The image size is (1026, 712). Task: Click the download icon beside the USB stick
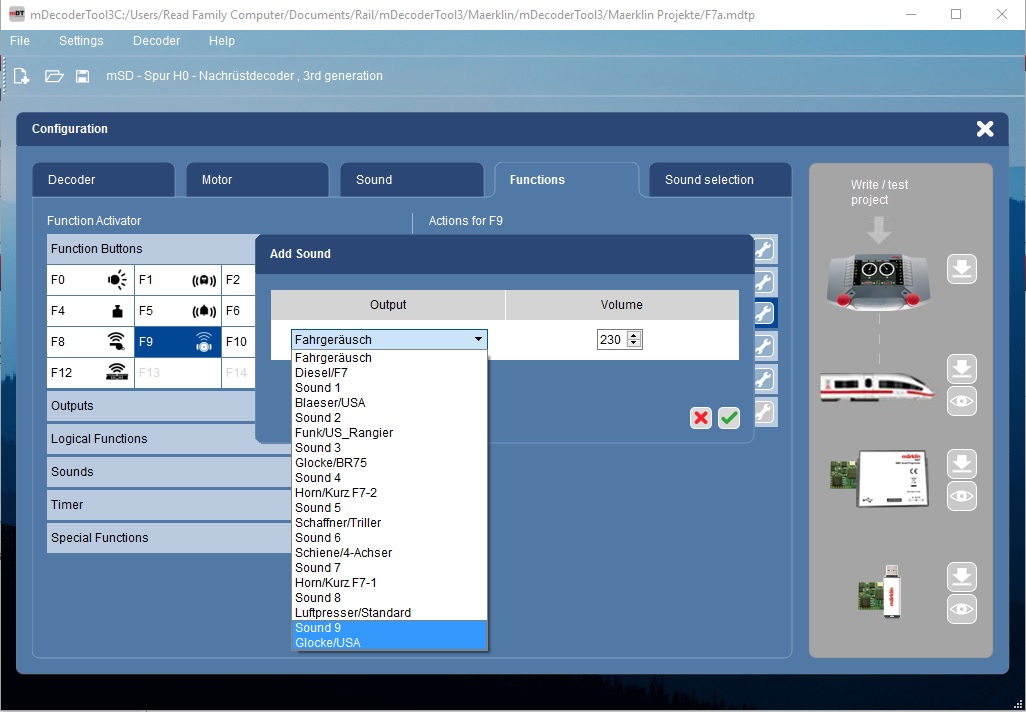point(961,577)
